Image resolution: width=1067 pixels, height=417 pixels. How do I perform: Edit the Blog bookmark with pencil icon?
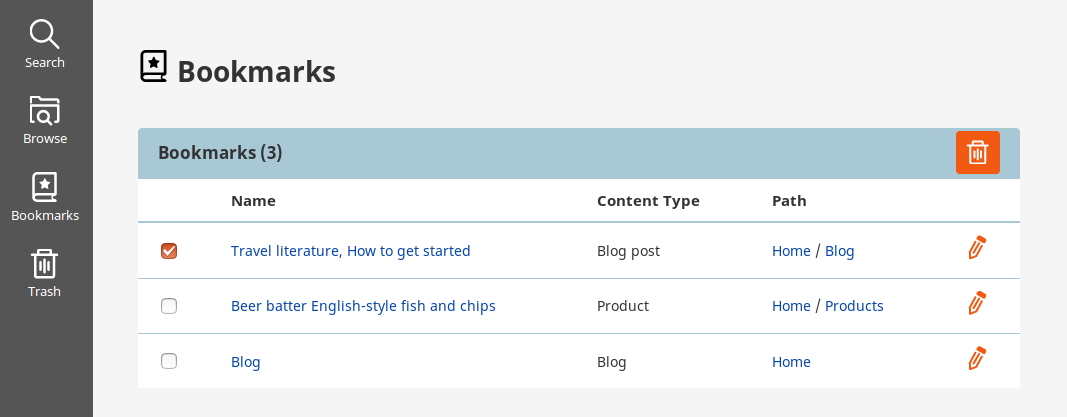[x=977, y=358]
